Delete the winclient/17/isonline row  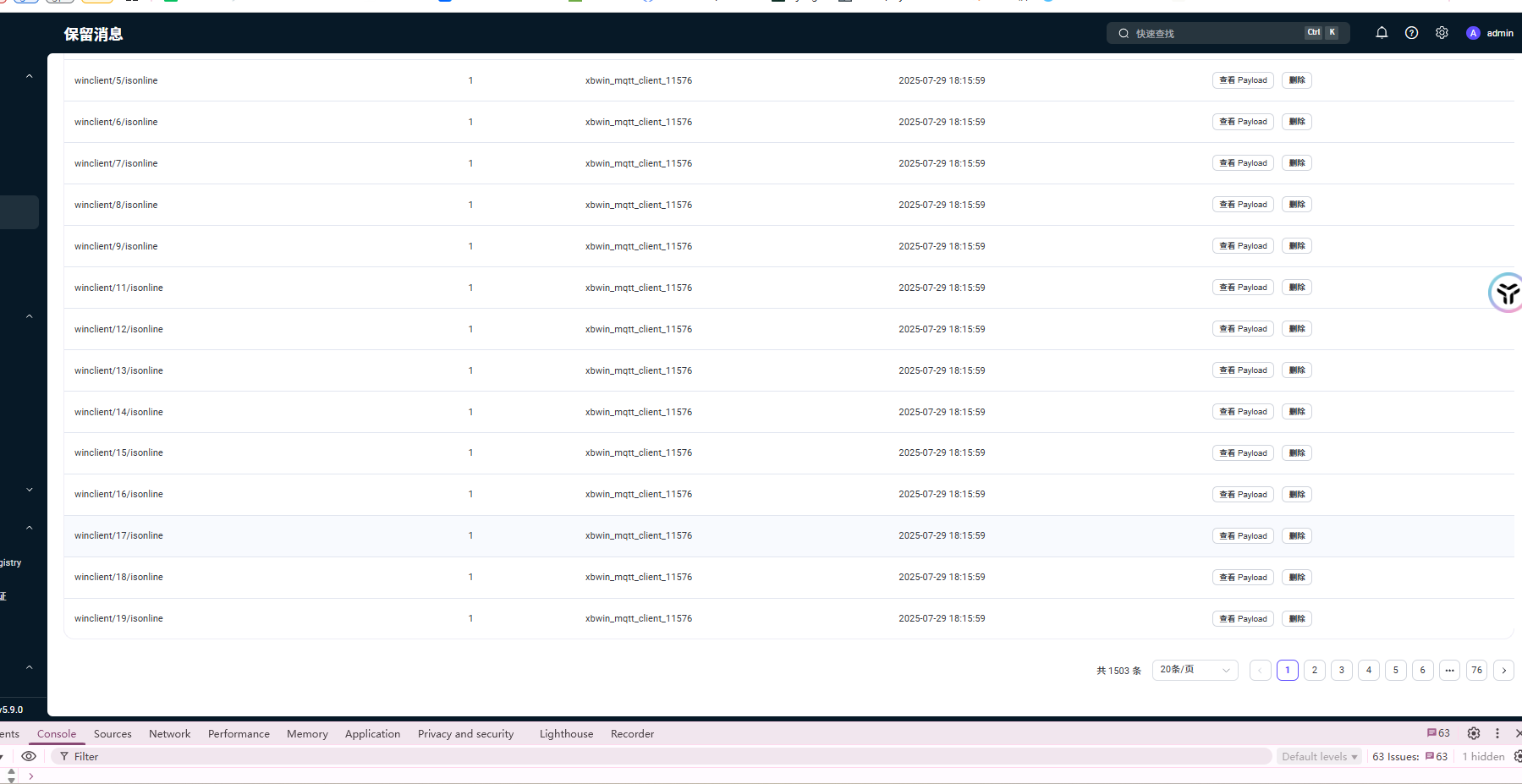click(x=1297, y=536)
